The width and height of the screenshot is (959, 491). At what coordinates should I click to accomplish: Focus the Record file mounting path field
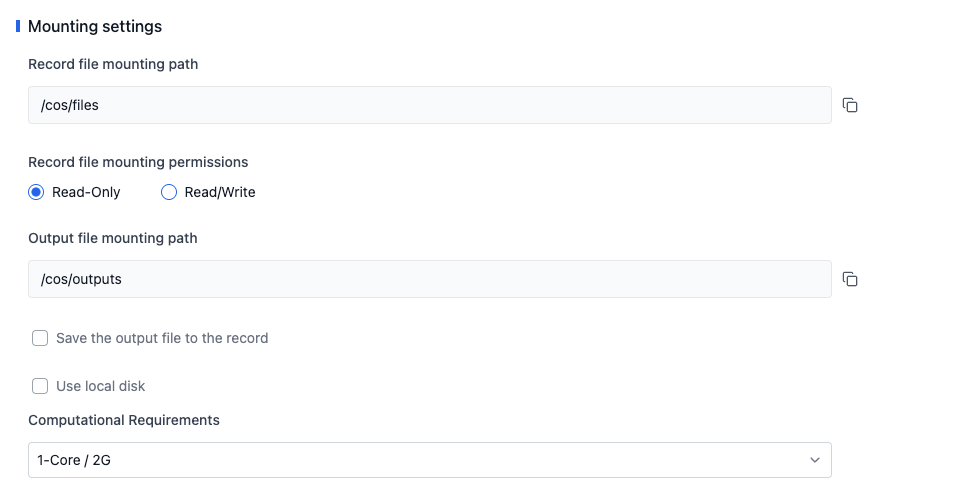click(x=430, y=105)
